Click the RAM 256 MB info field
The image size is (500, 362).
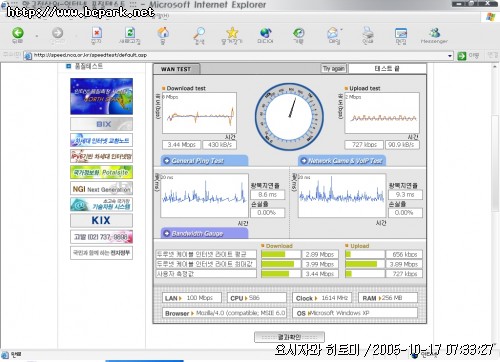(388, 298)
